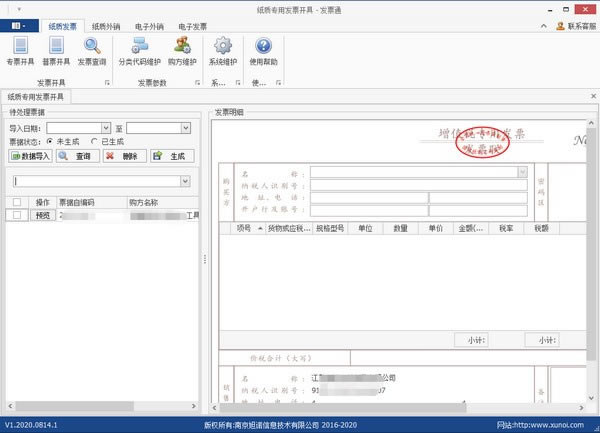
Task: Open 普票开具 ordinary invoice tool
Action: coord(55,51)
